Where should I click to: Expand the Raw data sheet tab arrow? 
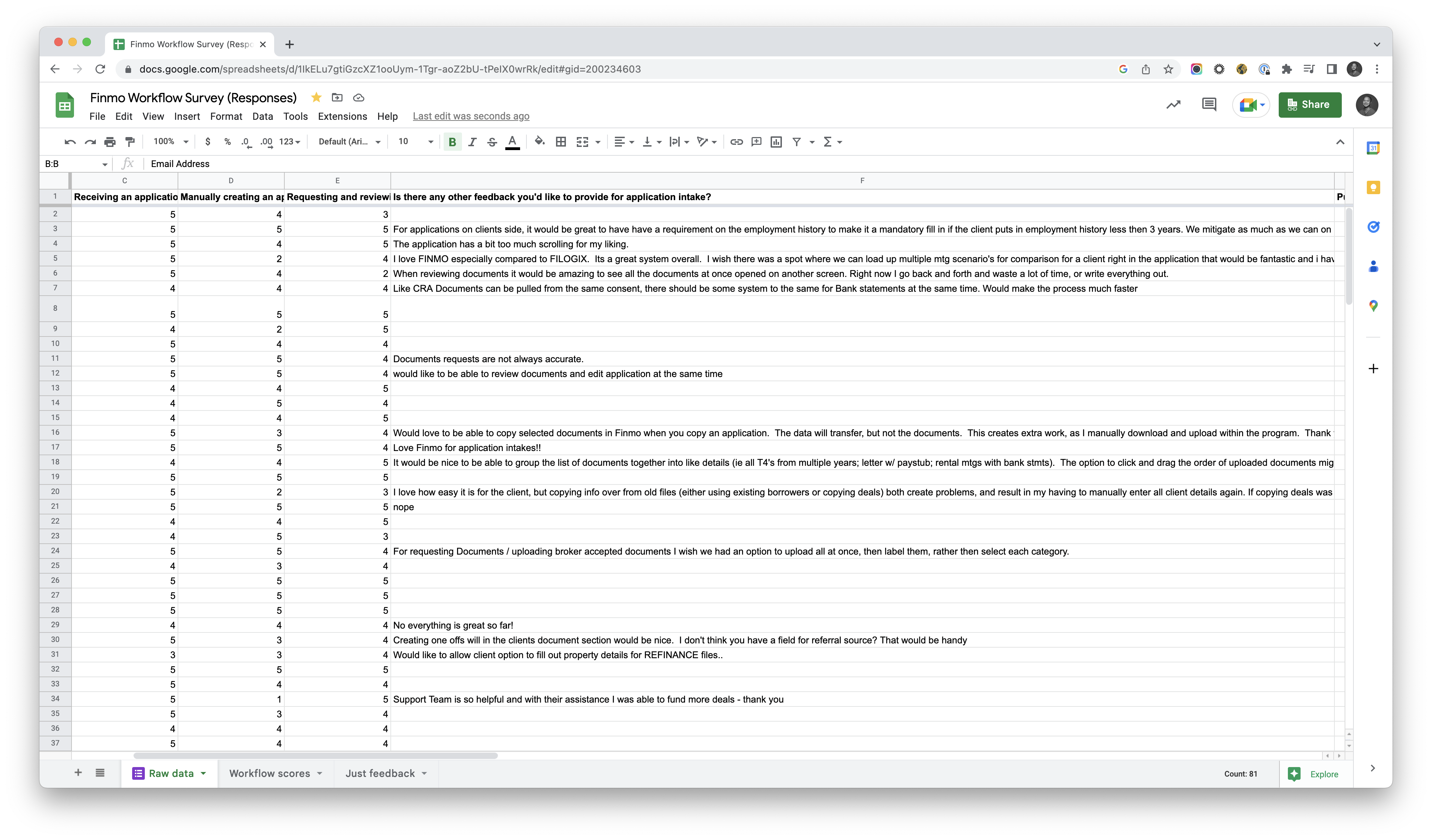click(203, 773)
